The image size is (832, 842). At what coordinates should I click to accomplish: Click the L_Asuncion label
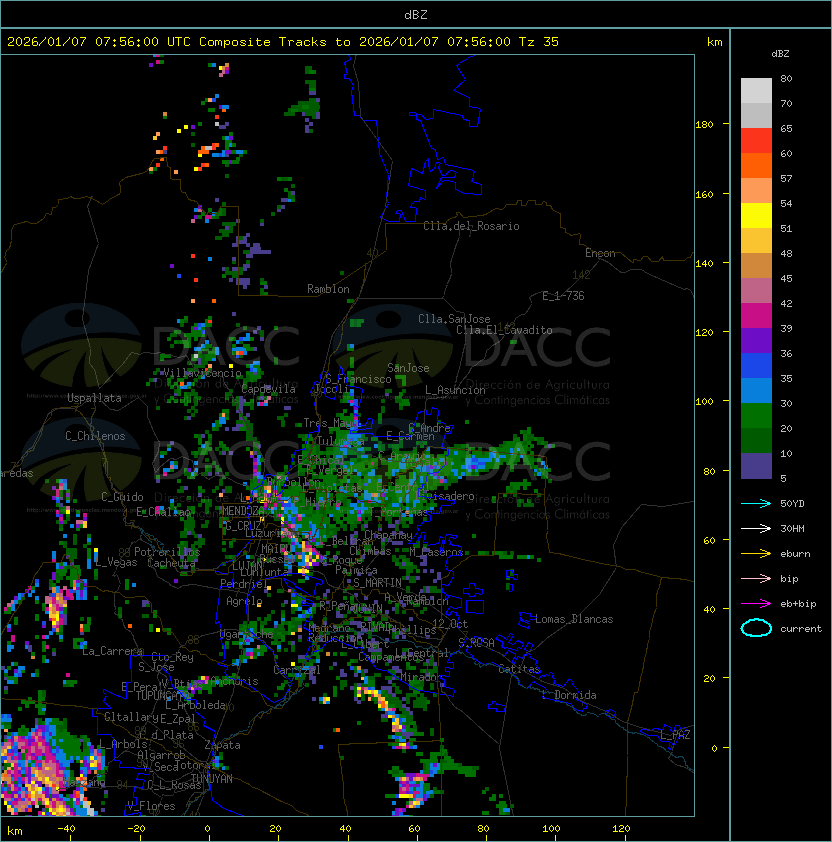click(454, 390)
